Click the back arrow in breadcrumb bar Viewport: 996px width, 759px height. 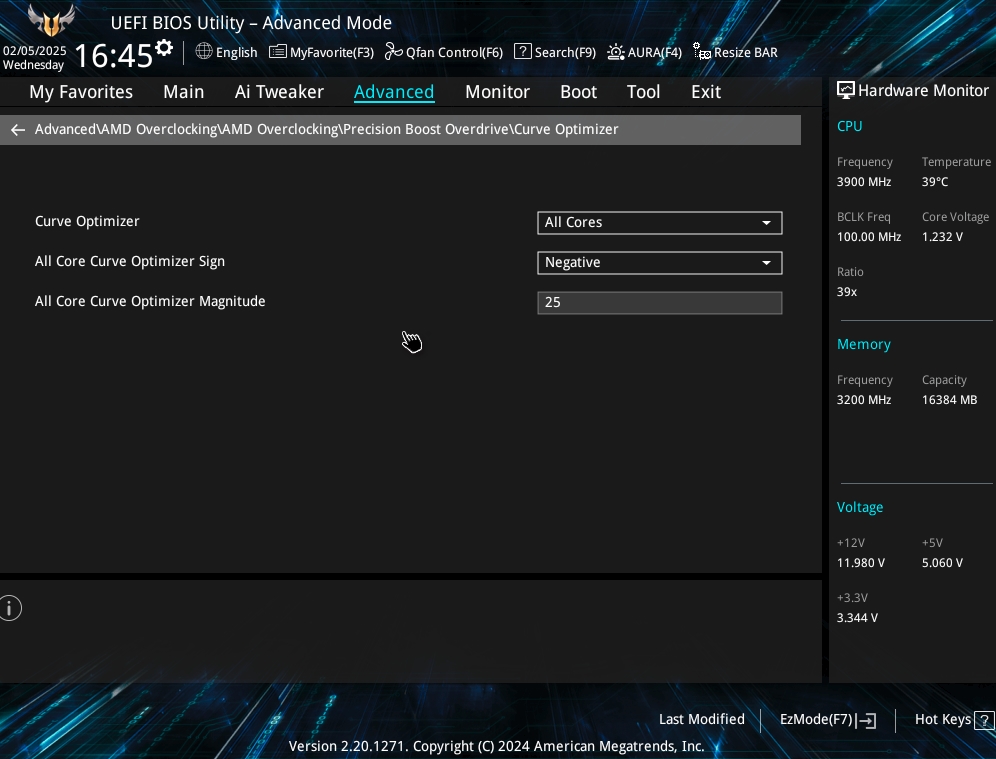18,130
